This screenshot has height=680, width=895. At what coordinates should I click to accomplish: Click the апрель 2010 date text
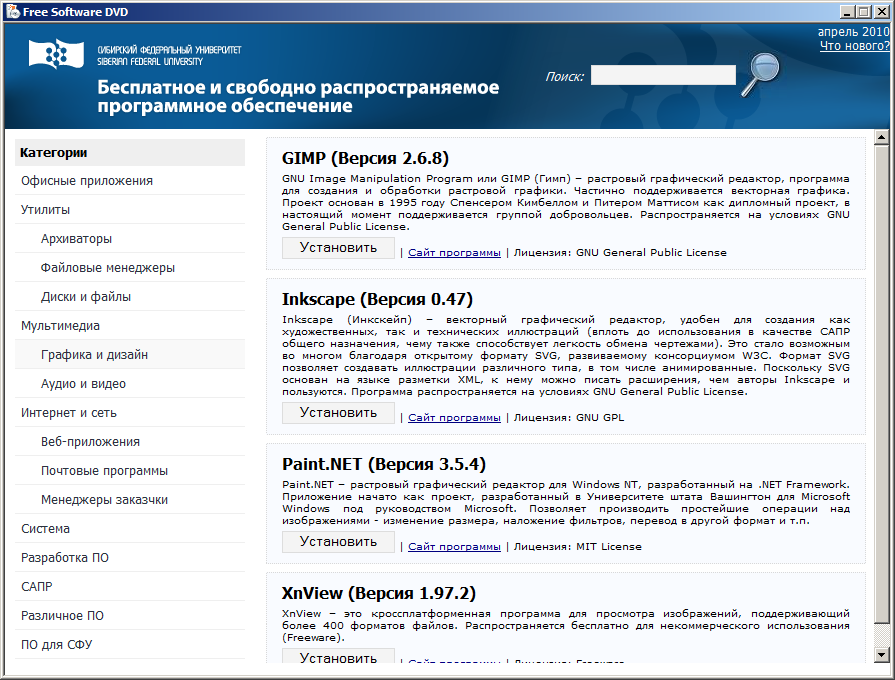(x=853, y=32)
